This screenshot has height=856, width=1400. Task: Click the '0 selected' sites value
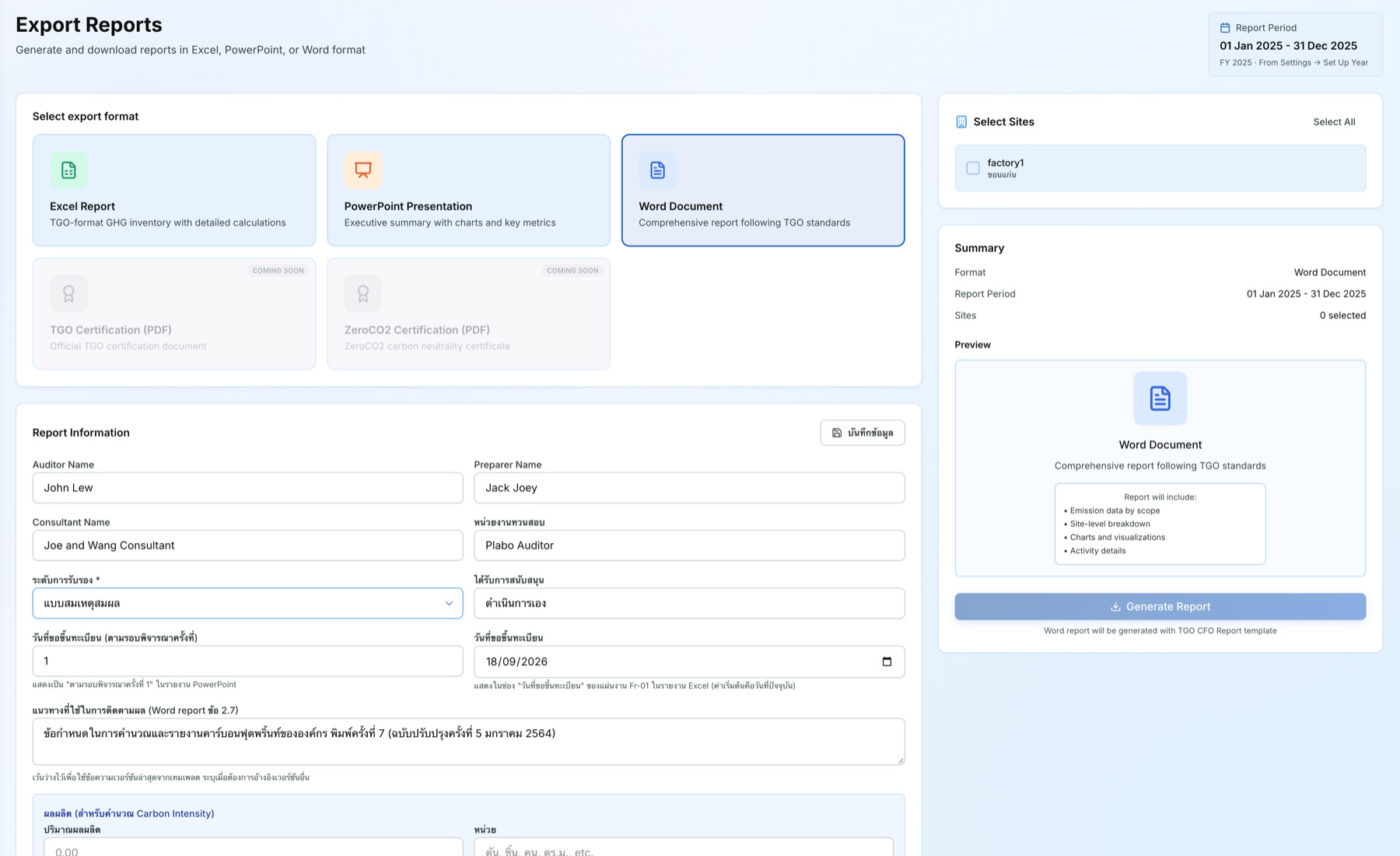tap(1342, 315)
